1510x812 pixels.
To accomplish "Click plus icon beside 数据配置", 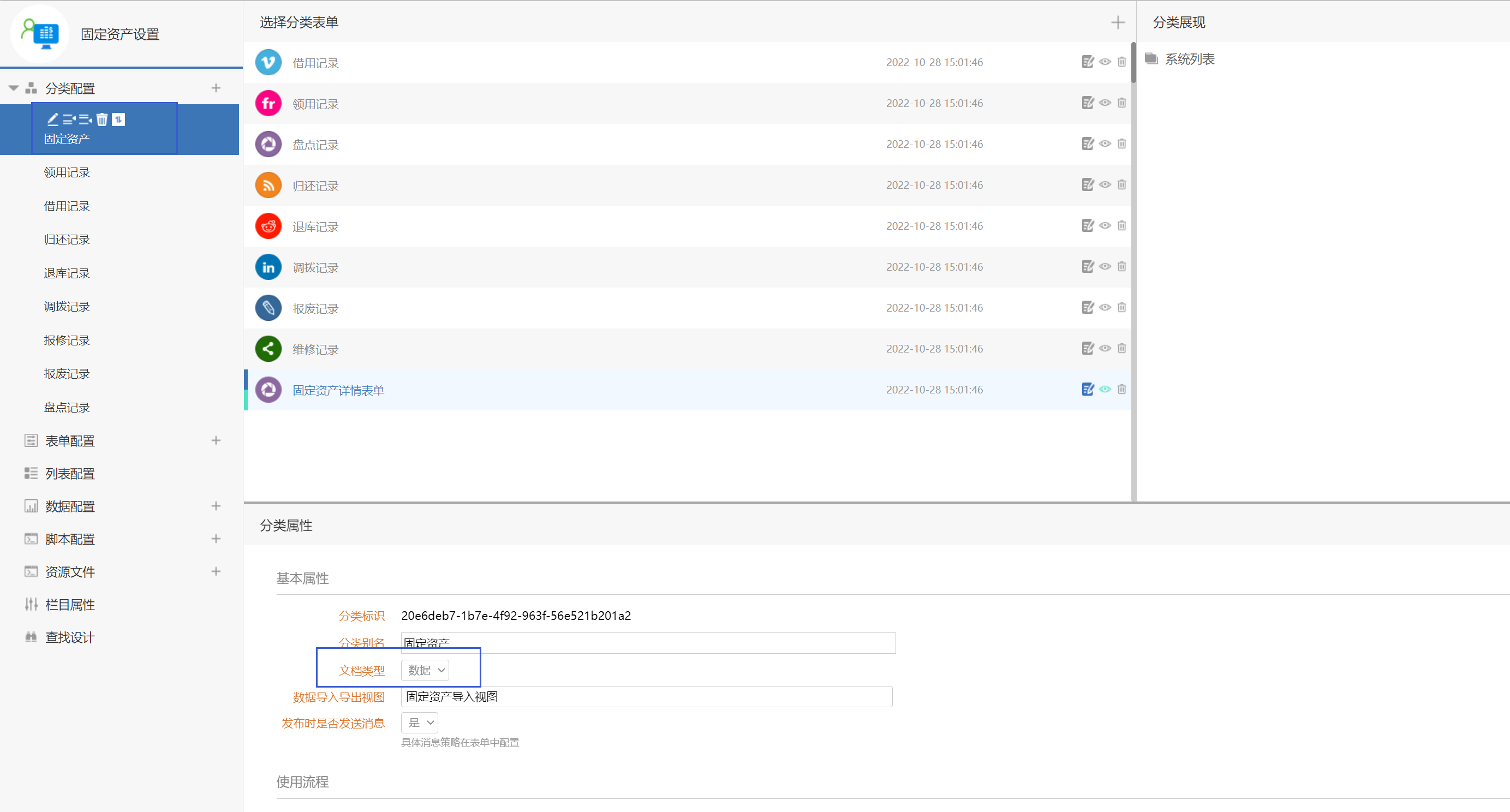I will [216, 506].
